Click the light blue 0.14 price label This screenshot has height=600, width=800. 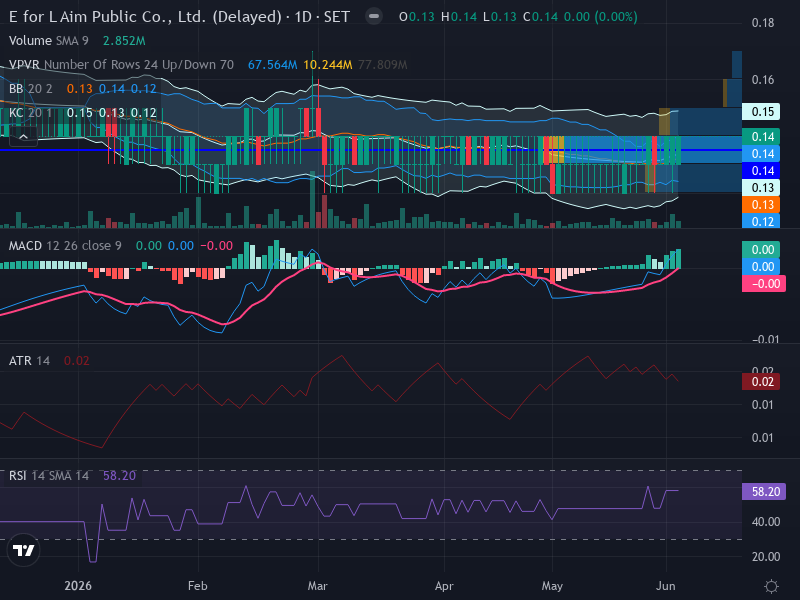coord(761,154)
